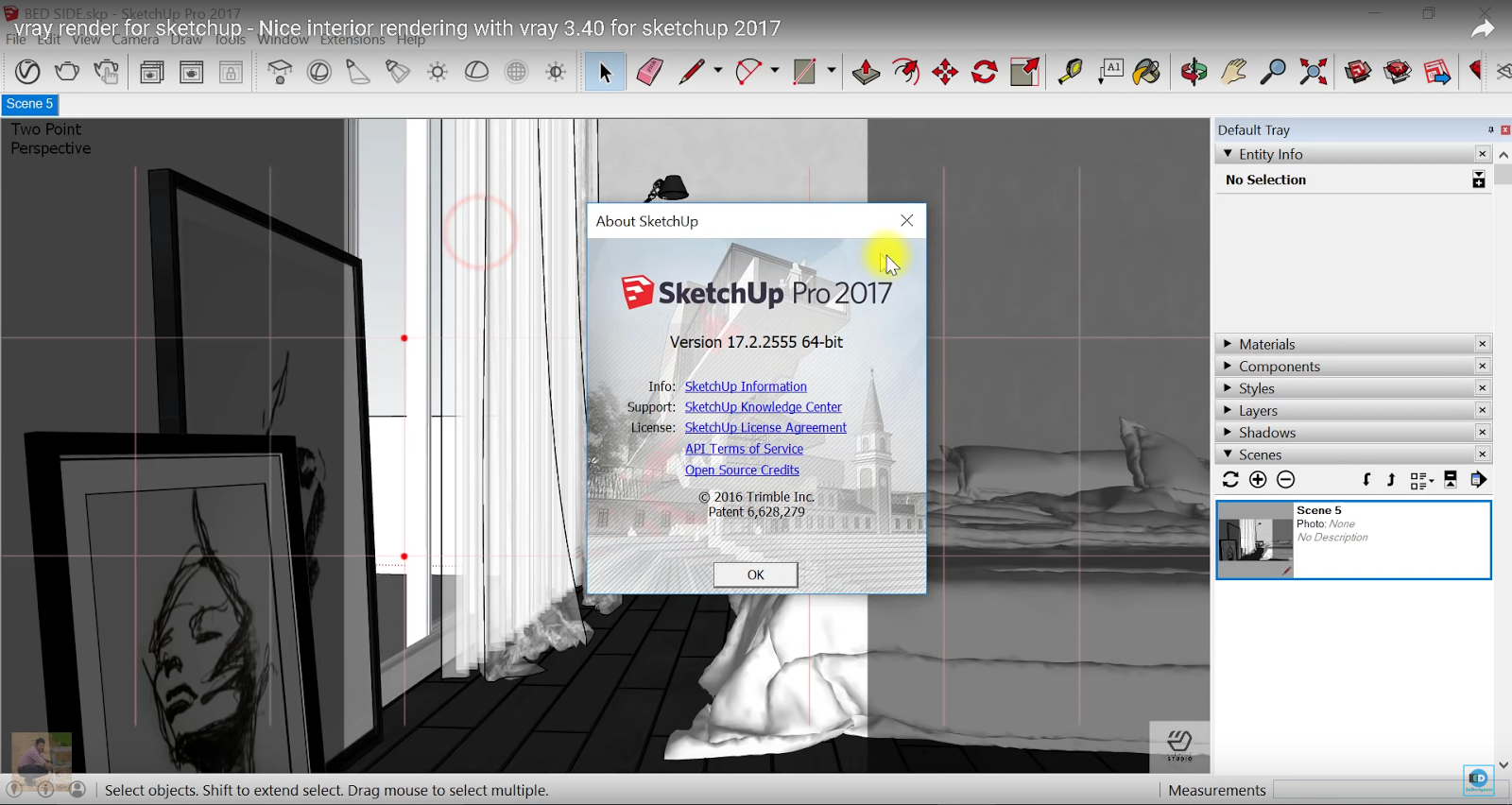Remove scene with minus icon

click(1285, 480)
